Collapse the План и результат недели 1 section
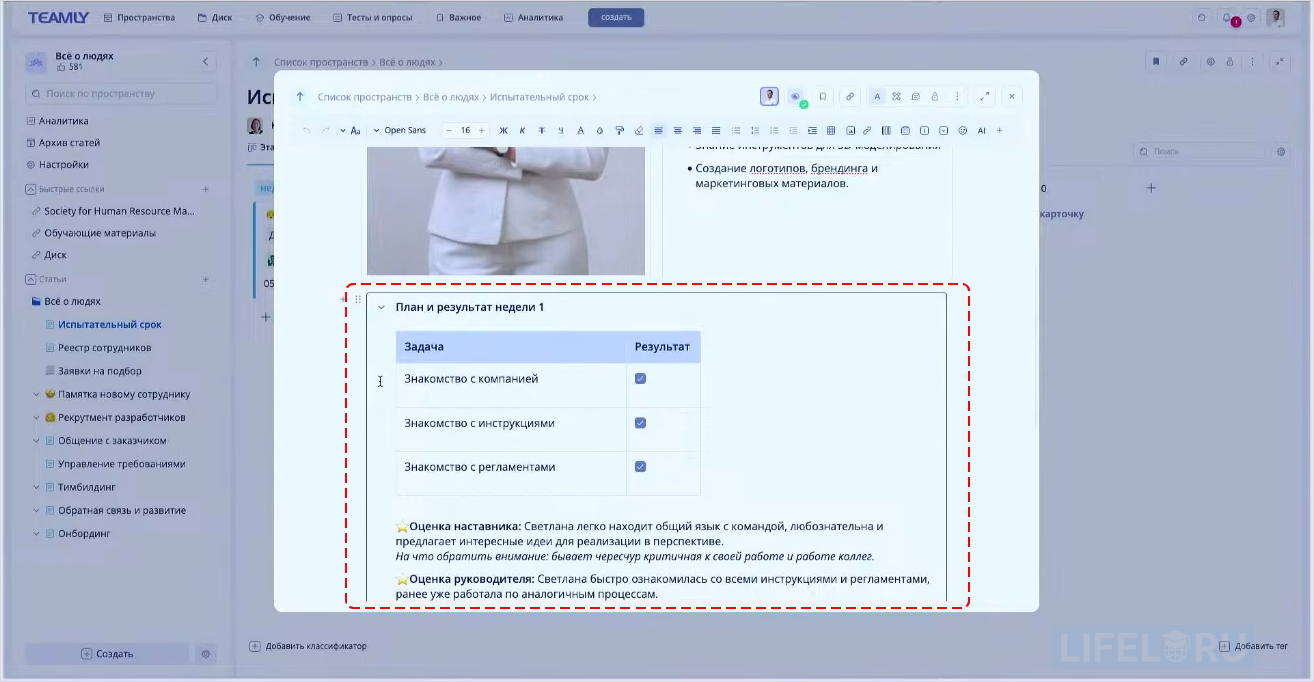1314x682 pixels. coord(381,308)
